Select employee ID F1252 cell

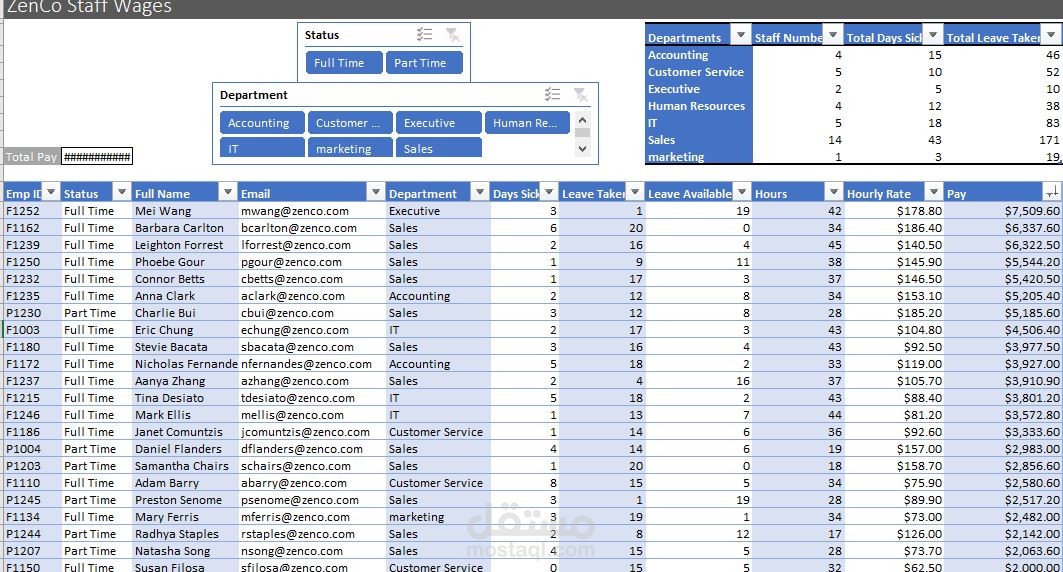pos(32,211)
